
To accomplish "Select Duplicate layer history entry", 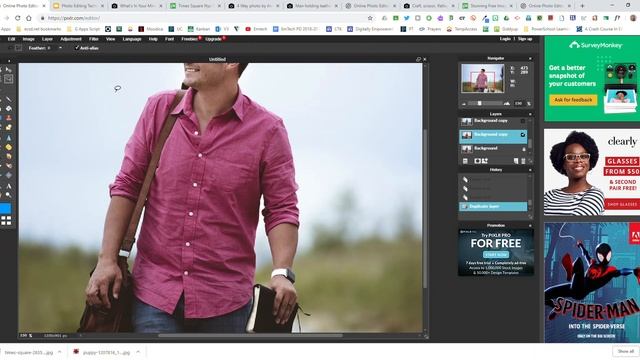I will pos(493,207).
